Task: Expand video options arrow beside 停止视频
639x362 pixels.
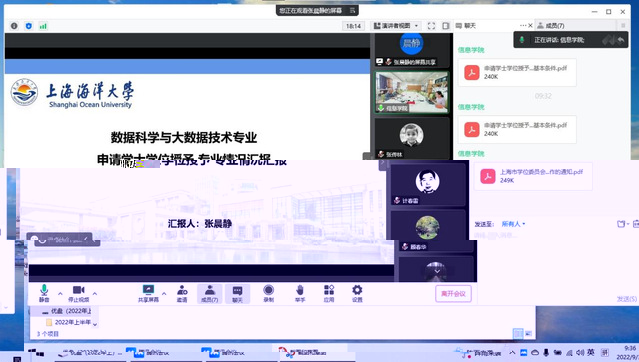Action: [95, 293]
